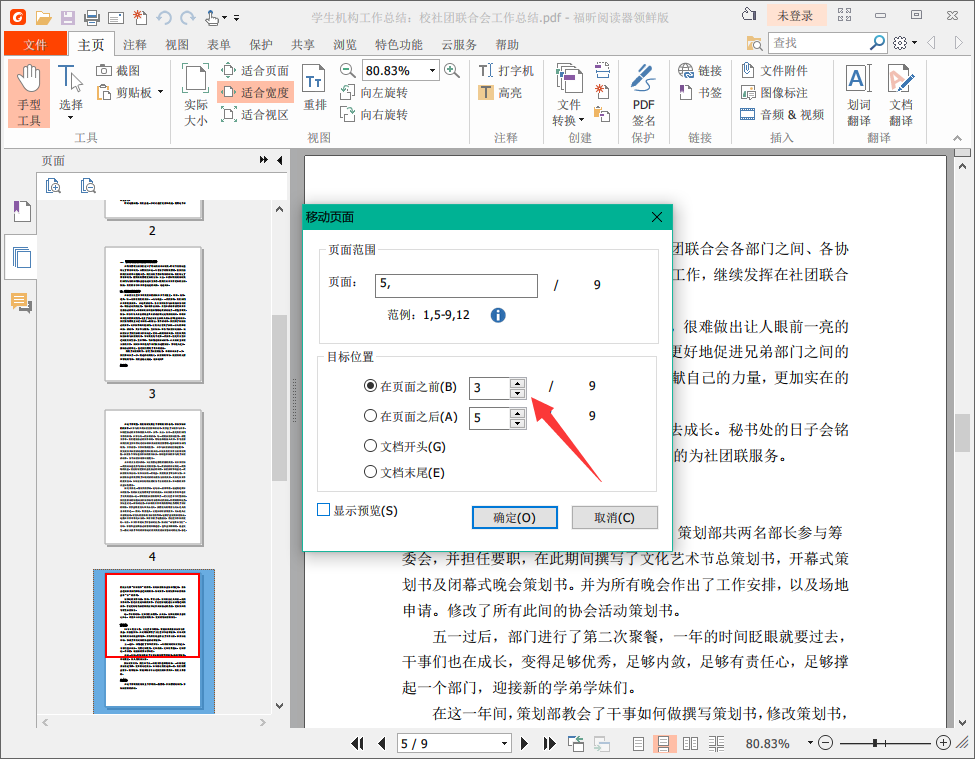Choose the 文档开头(G) radio option
975x759 pixels.
pyautogui.click(x=371, y=446)
